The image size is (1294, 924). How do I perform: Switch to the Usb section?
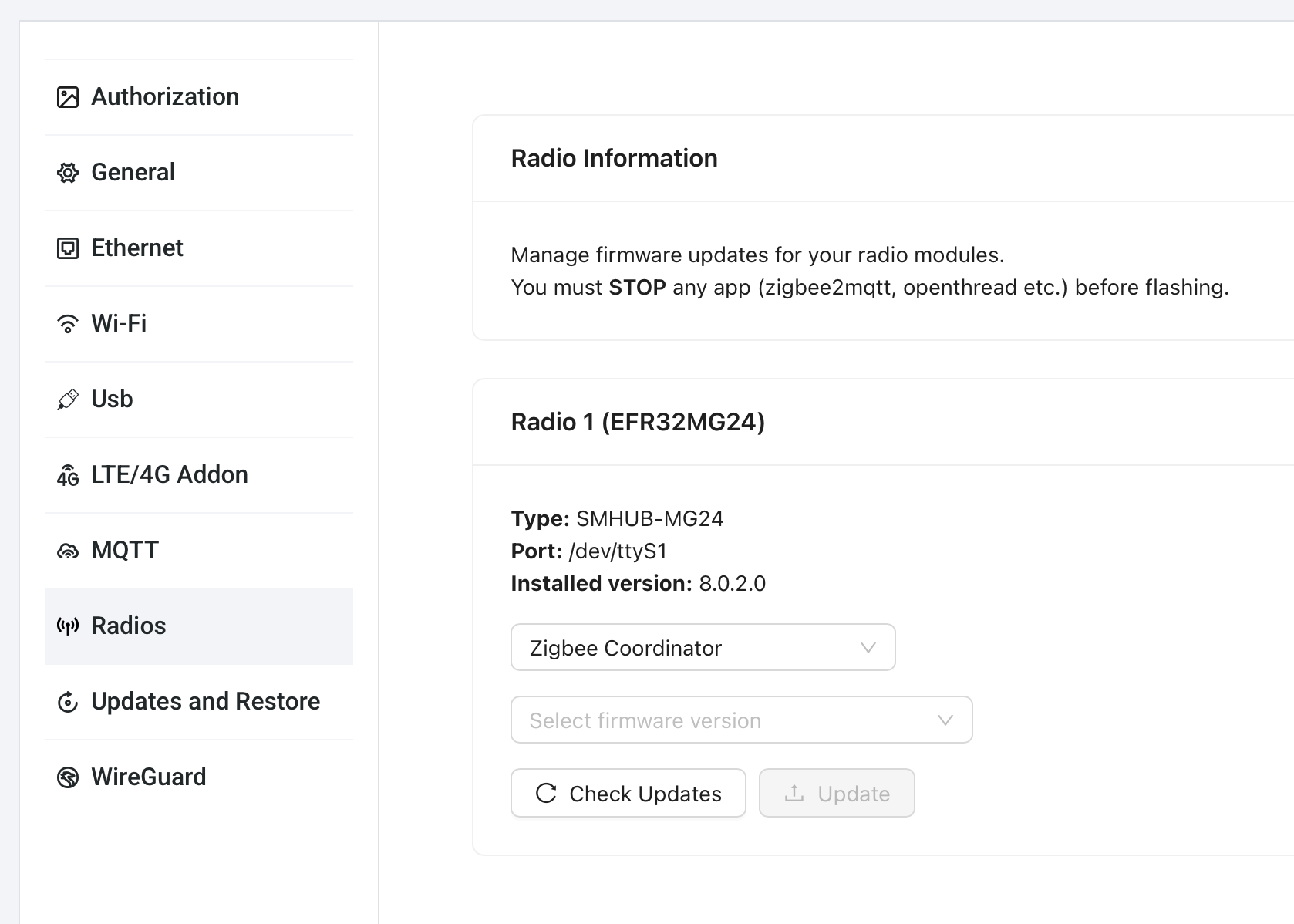[199, 400]
